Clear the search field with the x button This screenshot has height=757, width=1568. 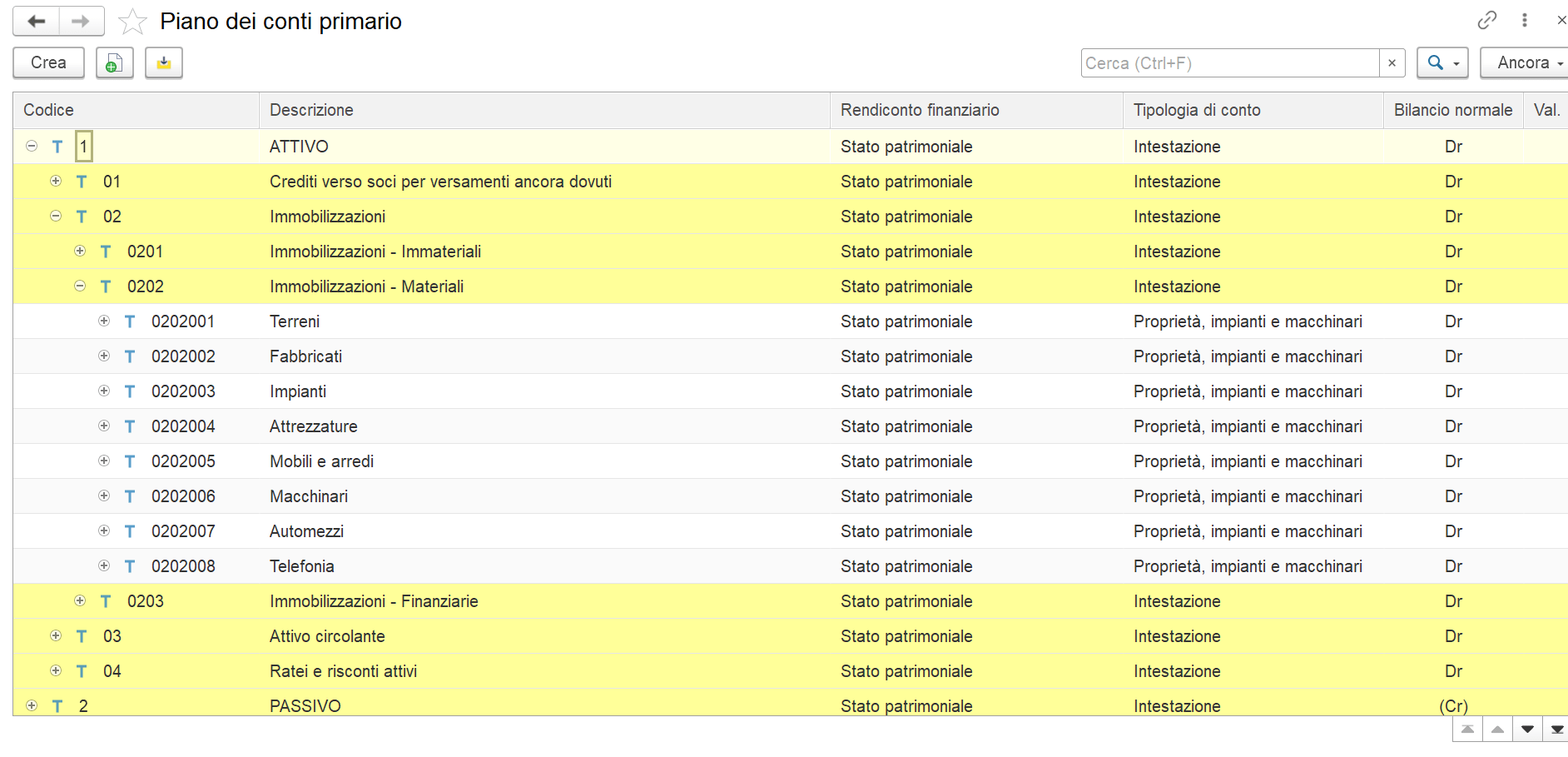tap(1392, 63)
